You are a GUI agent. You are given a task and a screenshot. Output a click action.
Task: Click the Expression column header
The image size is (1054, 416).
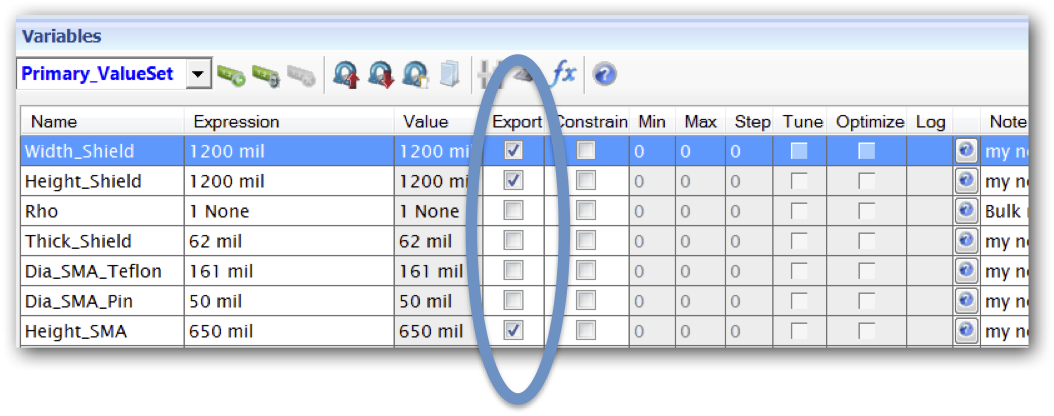pos(236,122)
